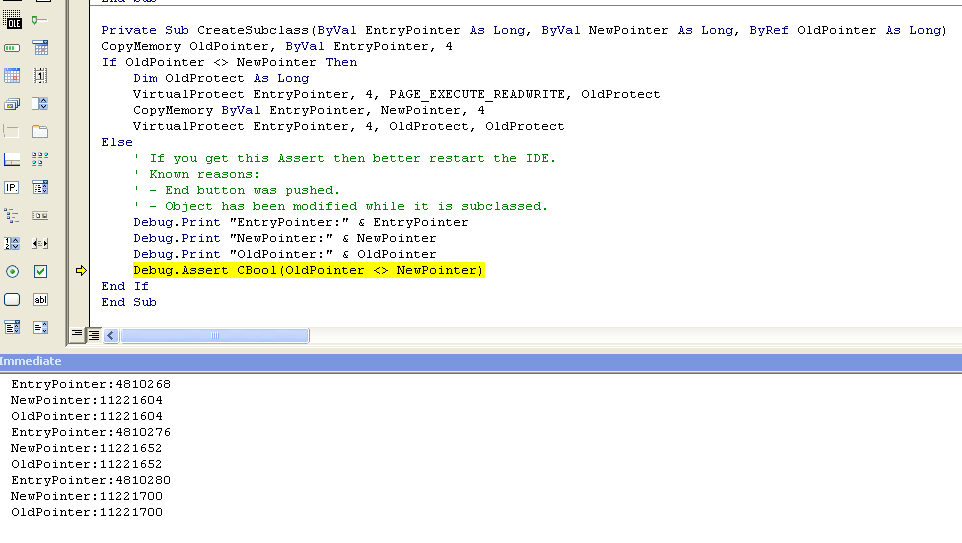Select the UpDown control tool

[x=40, y=104]
